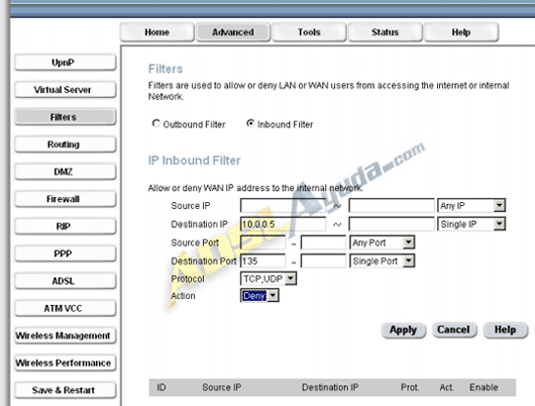
Task: Open the Action Deny dropdown
Action: point(259,295)
